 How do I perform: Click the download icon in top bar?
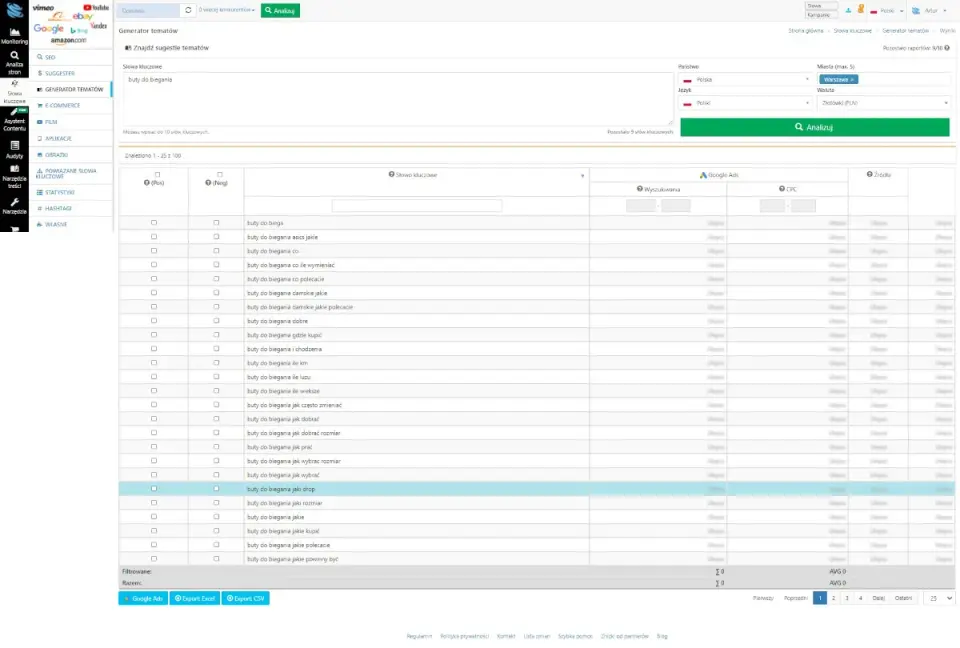(x=848, y=10)
